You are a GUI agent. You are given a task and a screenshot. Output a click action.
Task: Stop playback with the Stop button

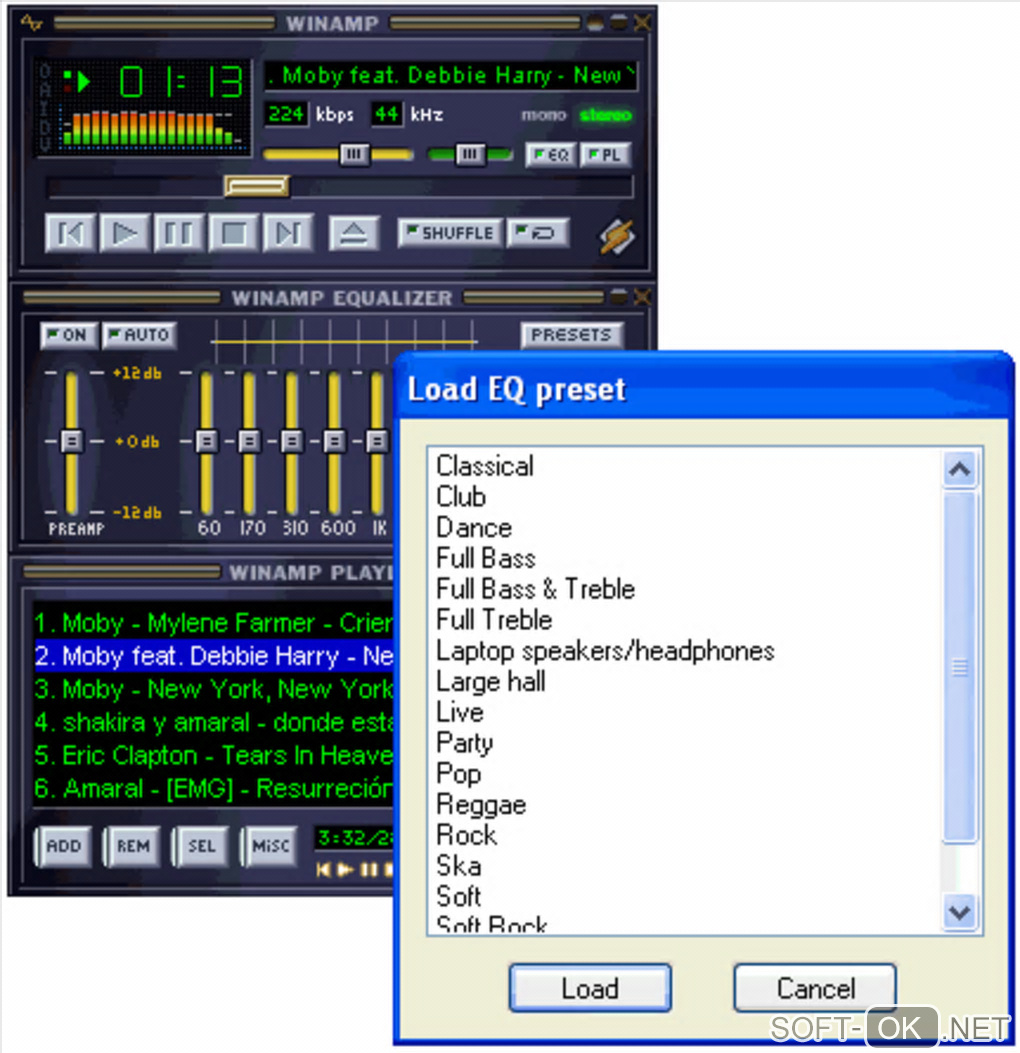[234, 234]
